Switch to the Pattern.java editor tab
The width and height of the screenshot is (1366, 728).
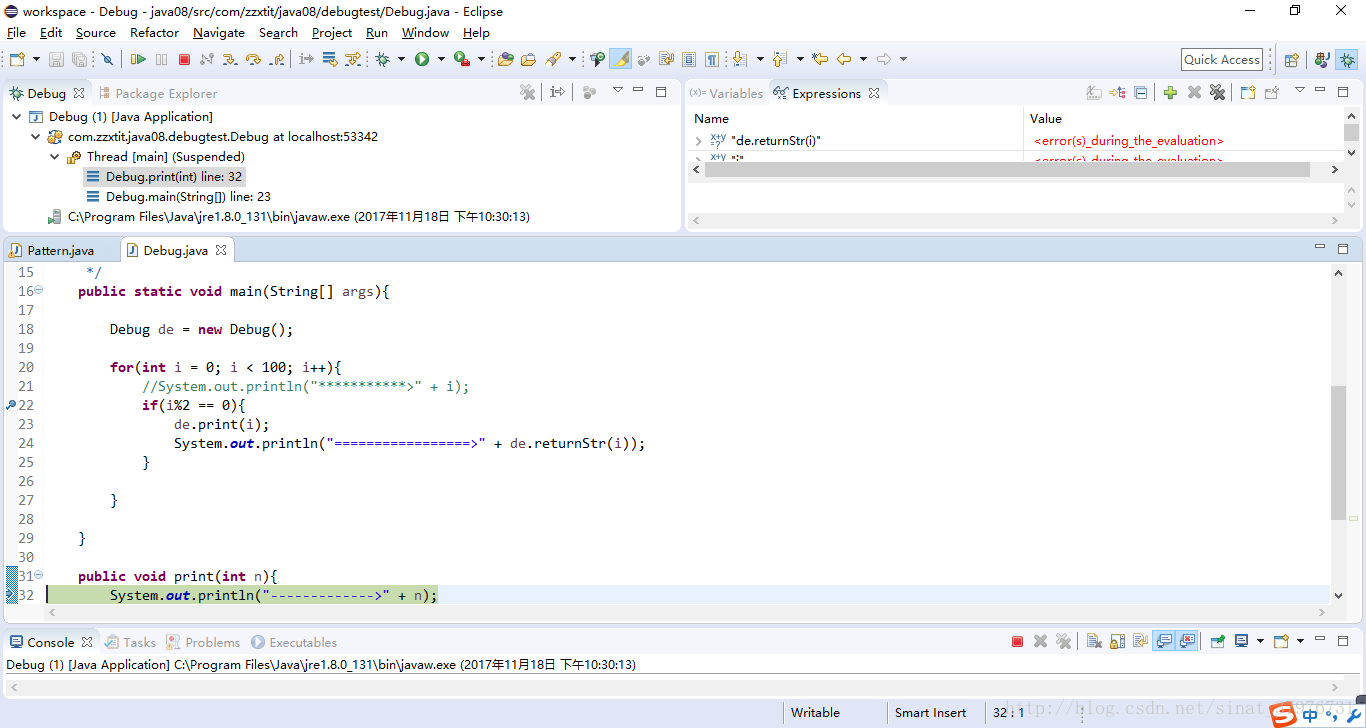coord(52,250)
